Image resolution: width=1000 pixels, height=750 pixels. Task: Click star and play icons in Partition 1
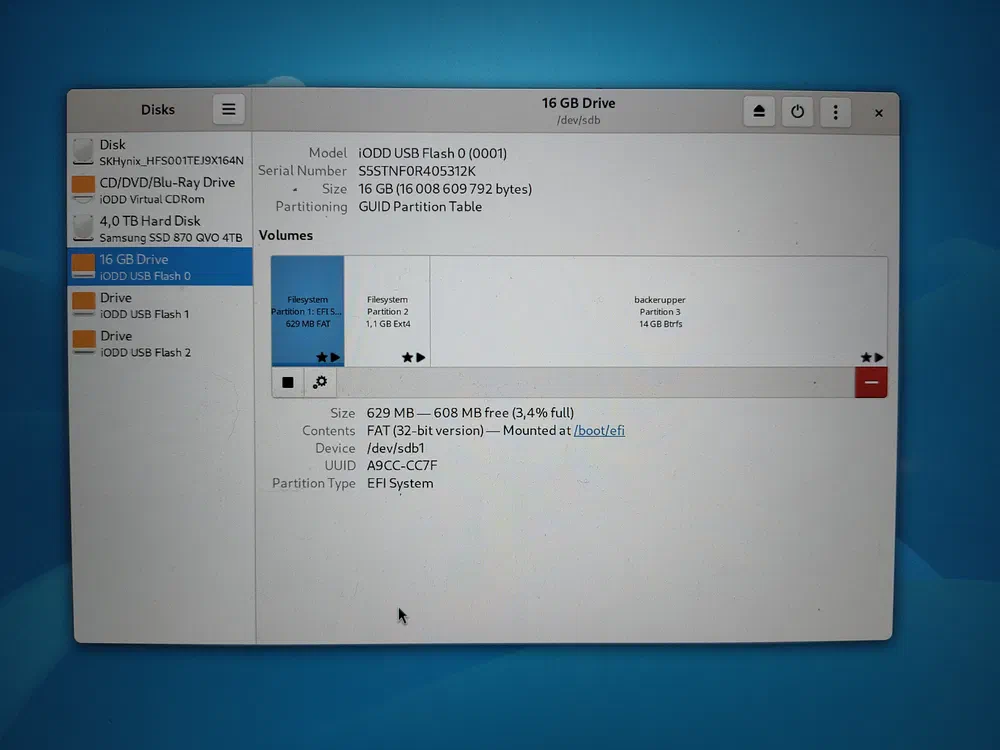tap(328, 357)
